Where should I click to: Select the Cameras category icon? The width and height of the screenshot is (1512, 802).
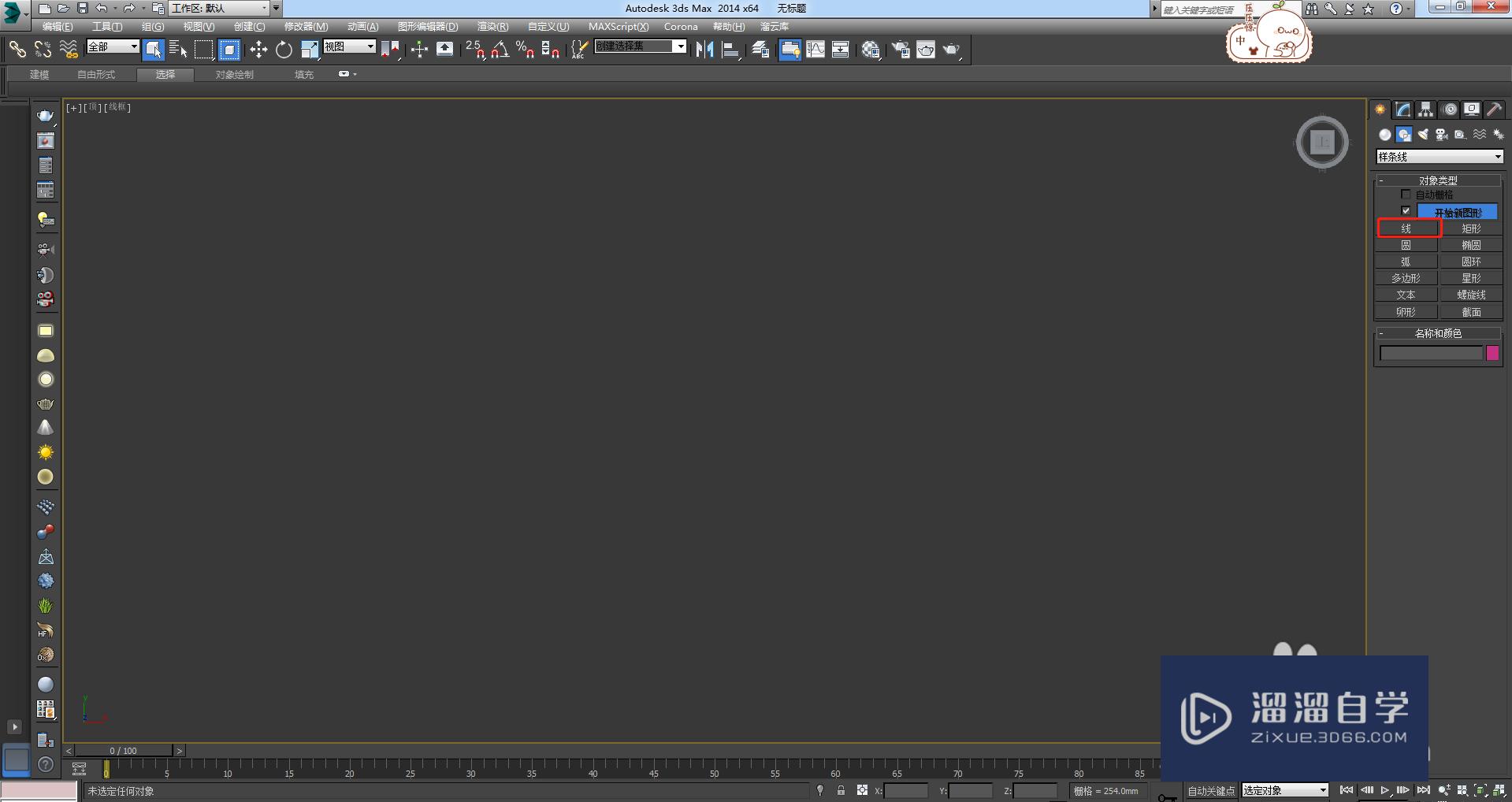pyautogui.click(x=1442, y=135)
